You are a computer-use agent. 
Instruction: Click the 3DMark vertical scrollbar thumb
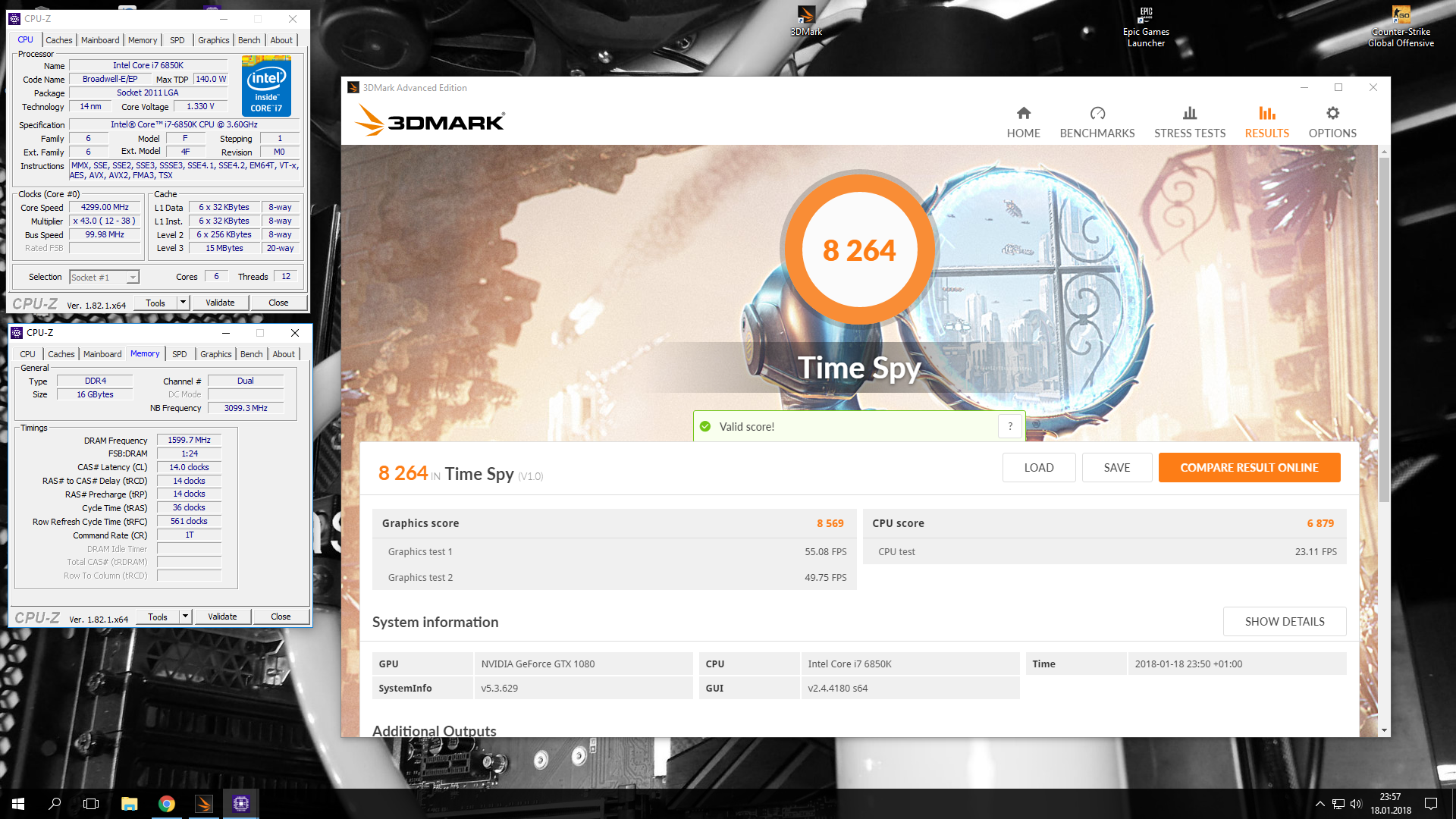click(x=1385, y=330)
